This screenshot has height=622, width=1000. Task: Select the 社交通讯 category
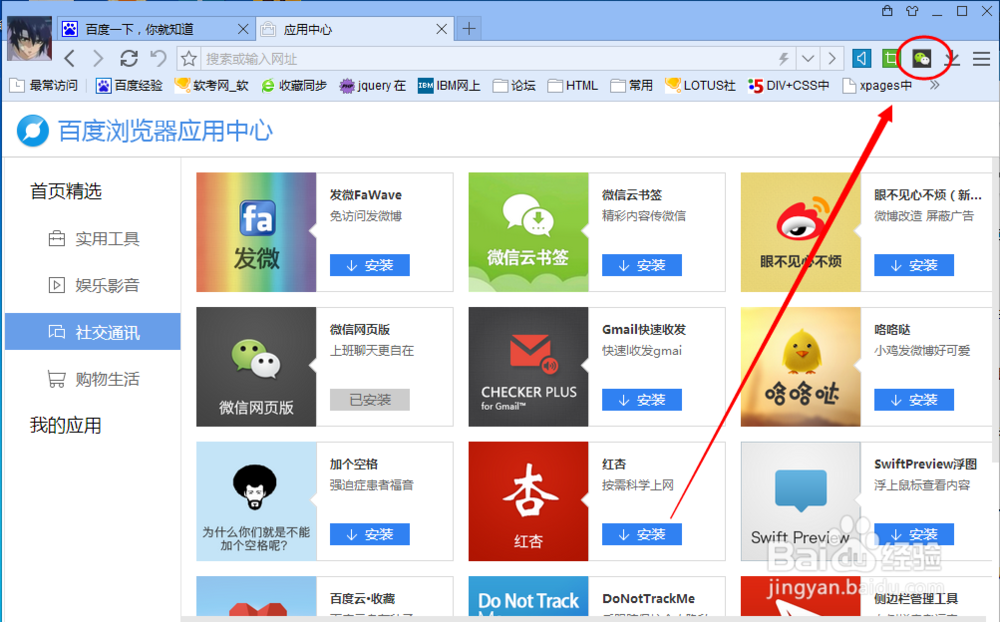click(x=93, y=332)
